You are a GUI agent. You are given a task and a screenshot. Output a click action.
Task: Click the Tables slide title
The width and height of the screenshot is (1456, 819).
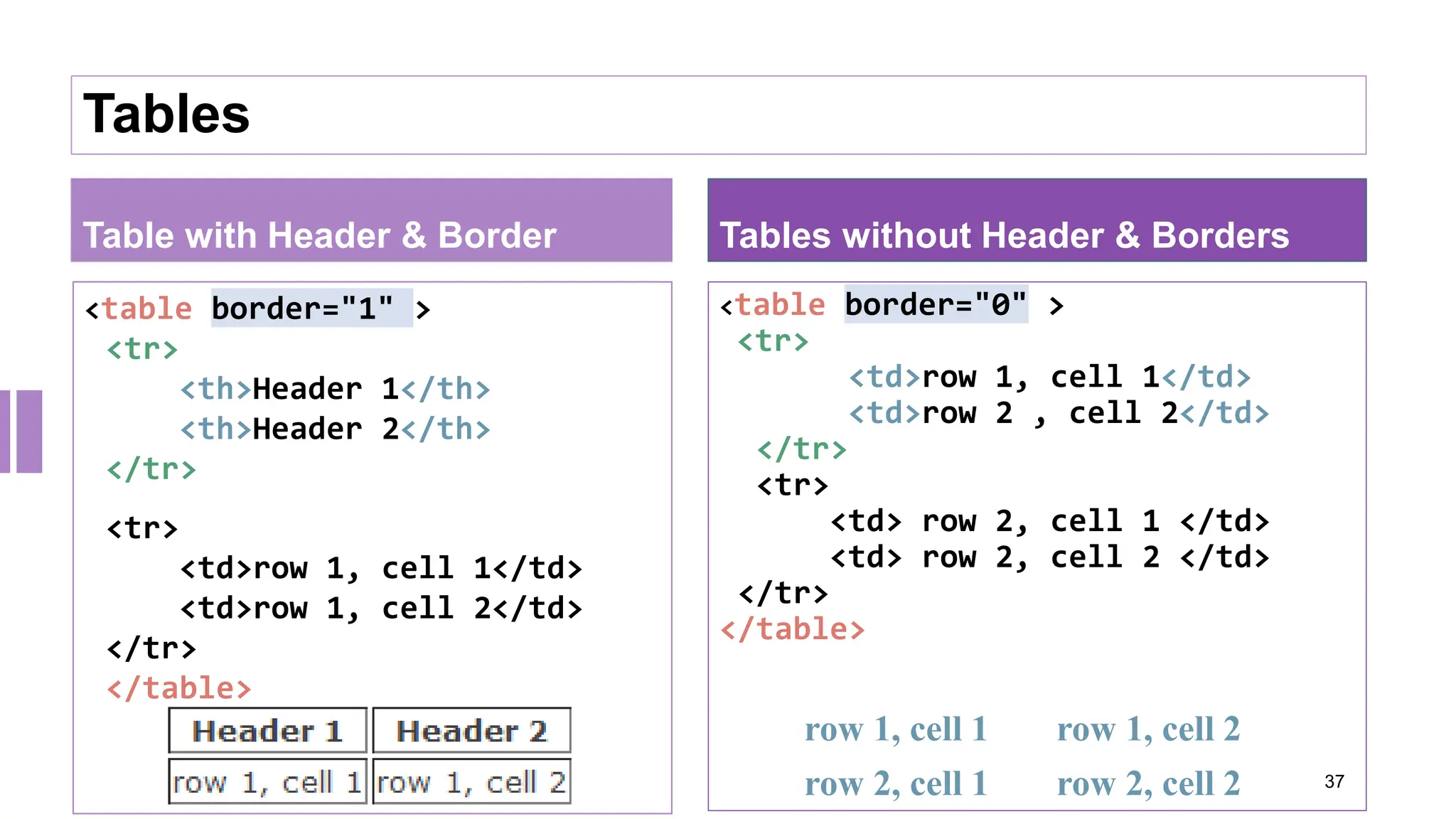click(166, 114)
